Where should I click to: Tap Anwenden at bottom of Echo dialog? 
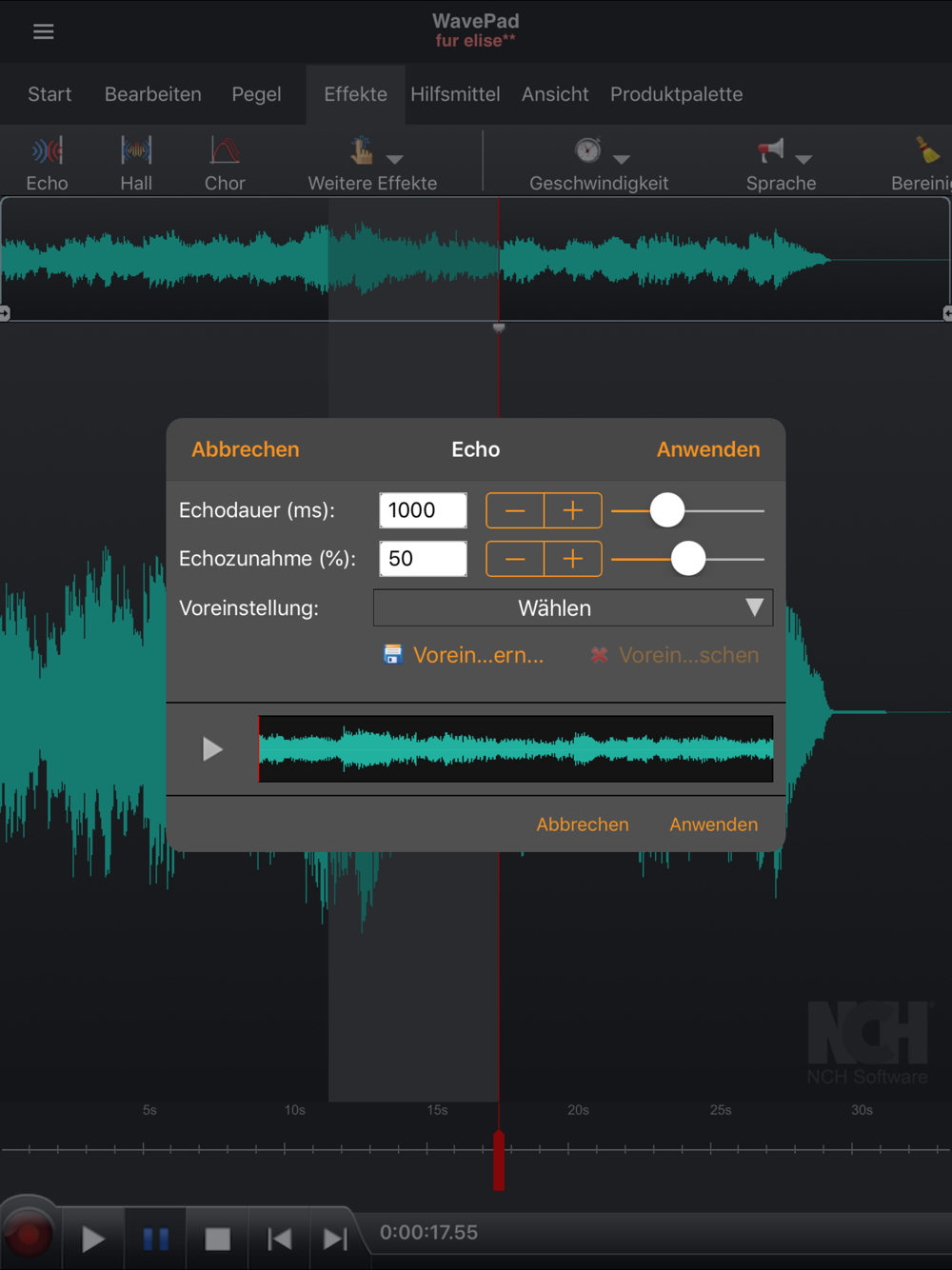coord(714,824)
